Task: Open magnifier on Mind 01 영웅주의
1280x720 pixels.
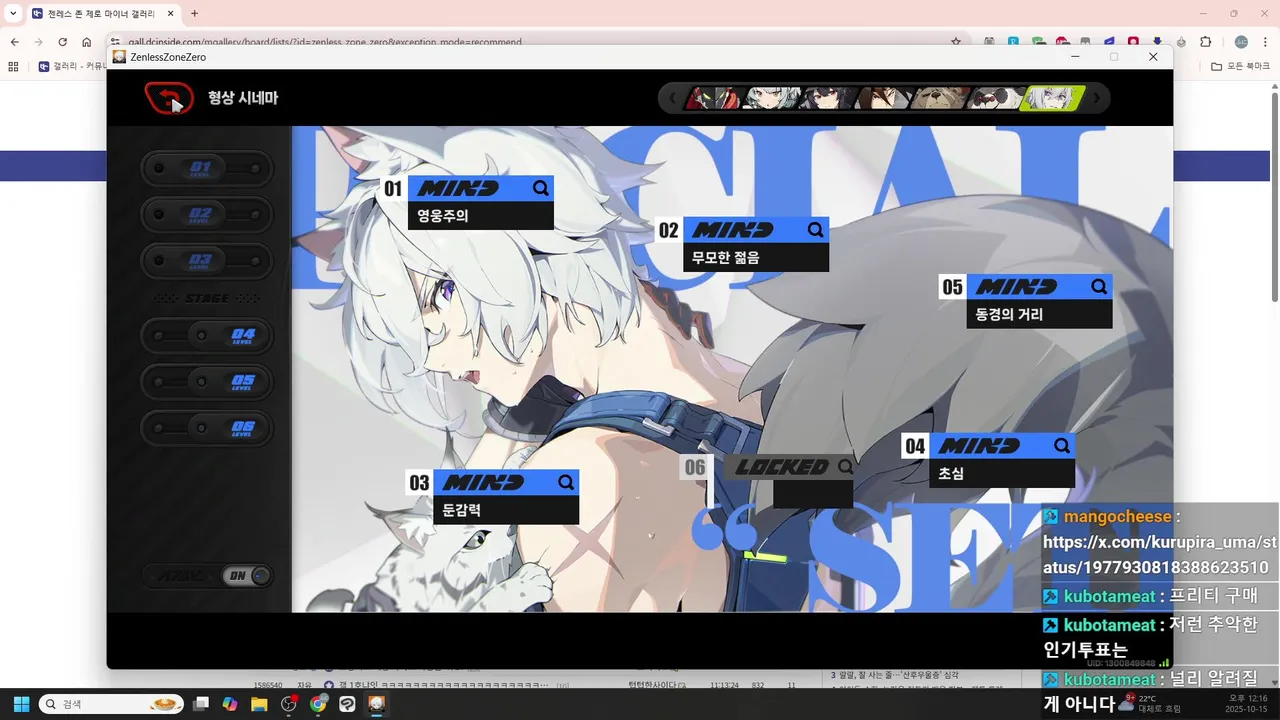Action: tap(540, 188)
